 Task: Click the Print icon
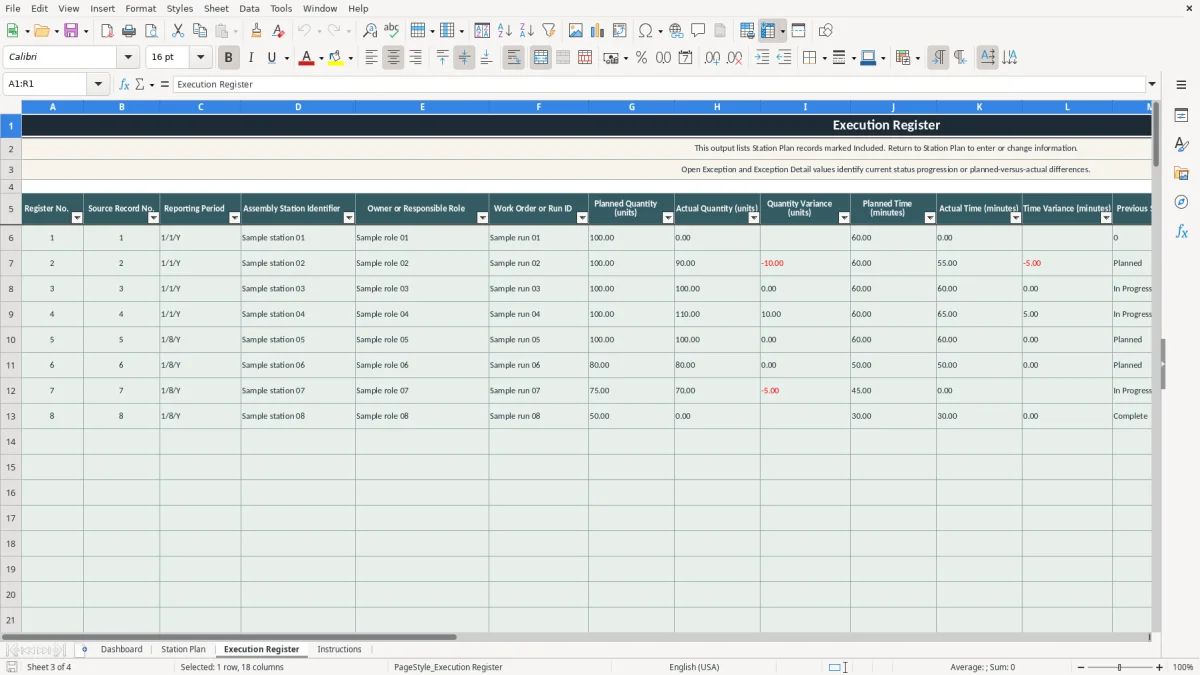[129, 31]
